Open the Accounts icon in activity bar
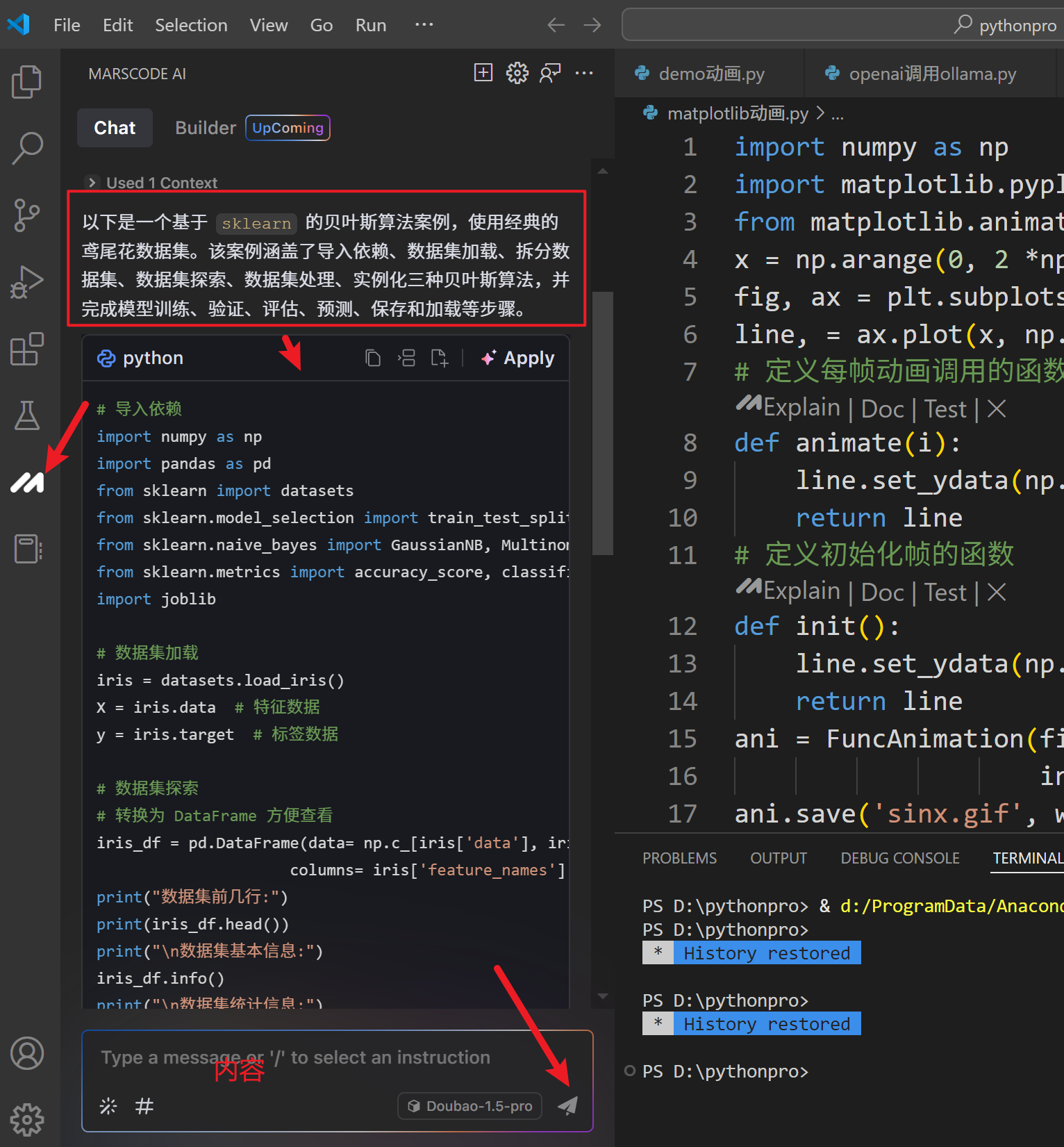Image resolution: width=1064 pixels, height=1147 pixels. tap(27, 1053)
